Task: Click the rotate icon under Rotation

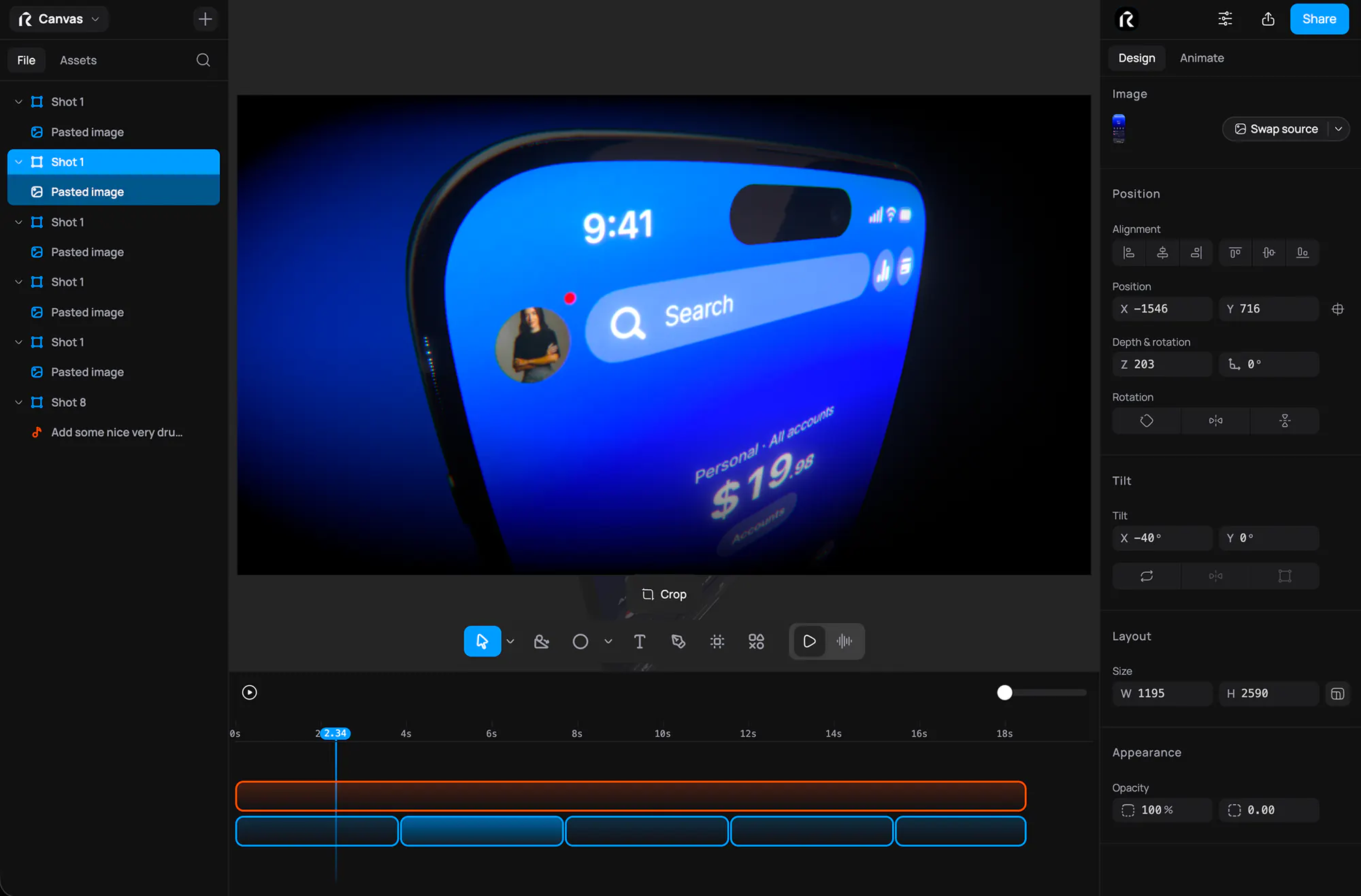Action: [1147, 421]
